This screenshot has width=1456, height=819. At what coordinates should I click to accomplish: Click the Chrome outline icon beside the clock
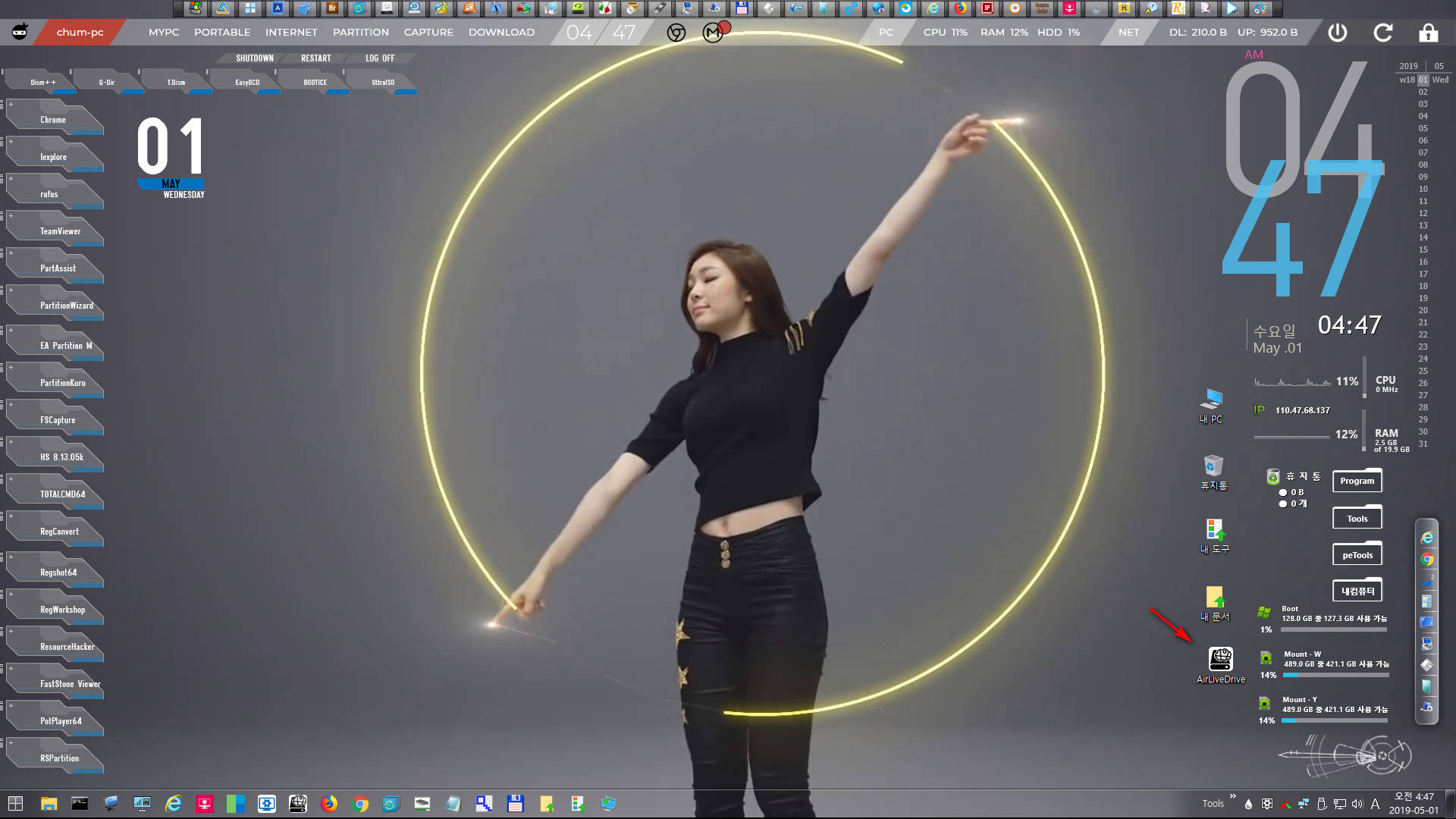click(676, 33)
